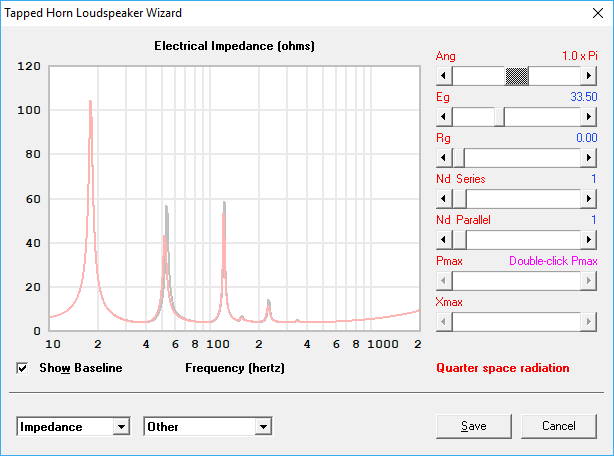The height and width of the screenshot is (456, 614).
Task: Click the Cancel button
Action: click(x=559, y=426)
